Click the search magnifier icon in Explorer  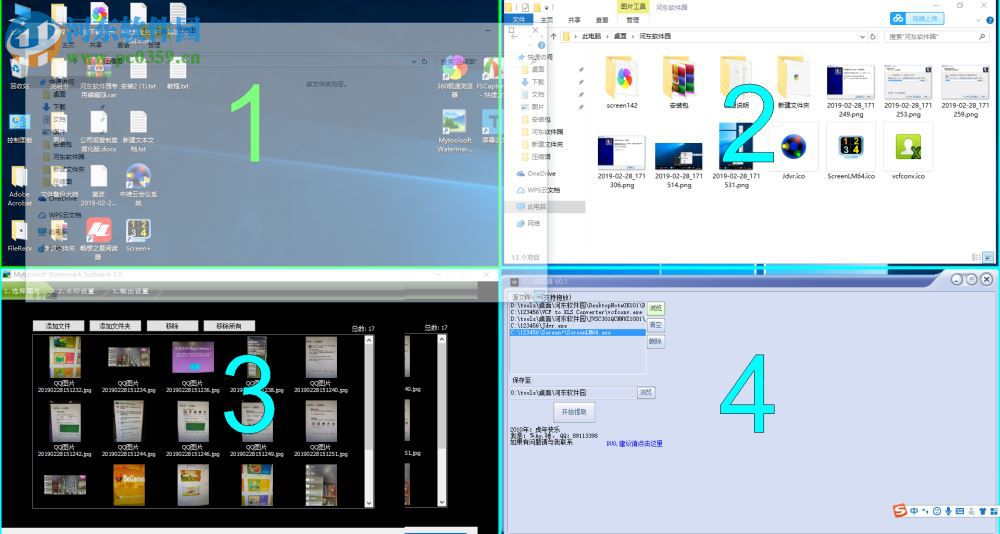tap(982, 36)
